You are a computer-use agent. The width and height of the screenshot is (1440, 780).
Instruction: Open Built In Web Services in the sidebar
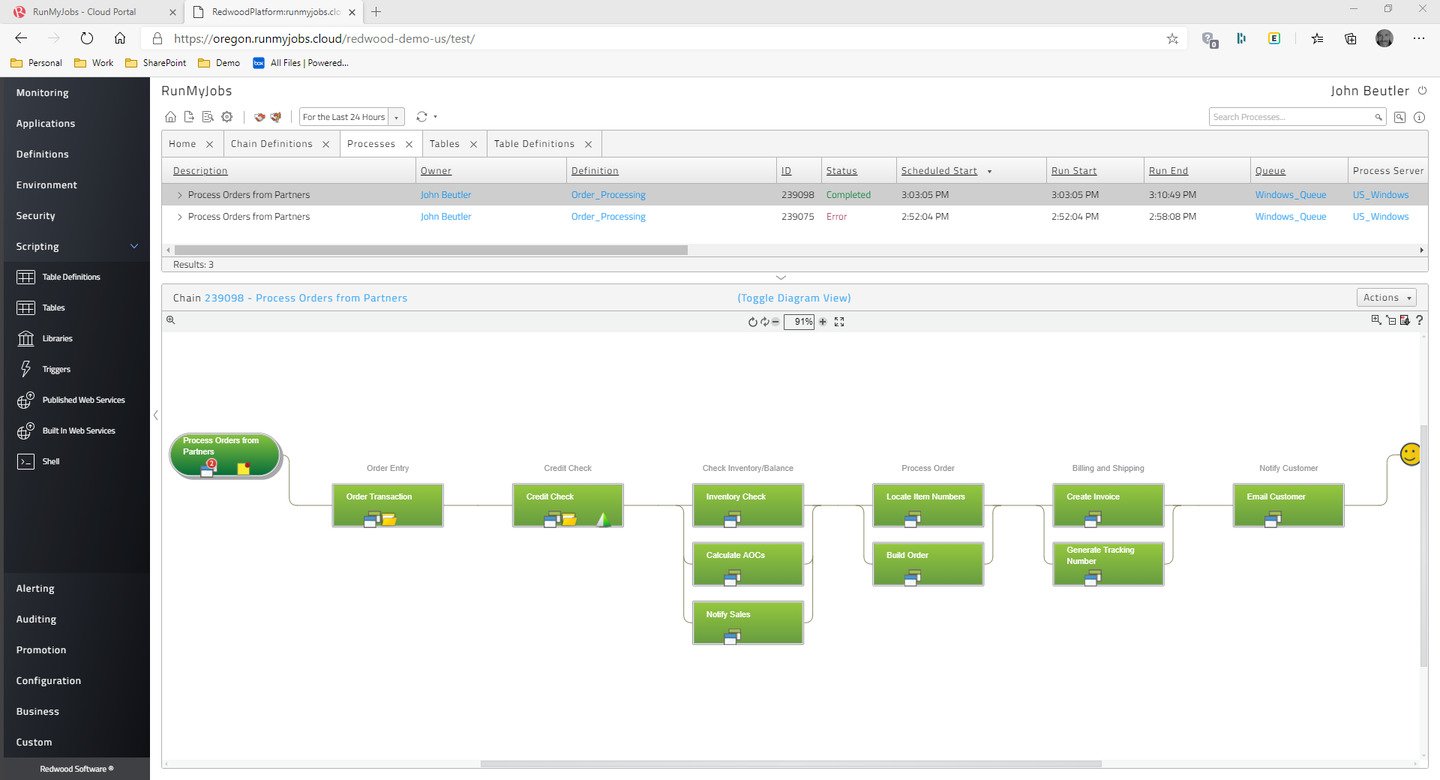(x=79, y=431)
